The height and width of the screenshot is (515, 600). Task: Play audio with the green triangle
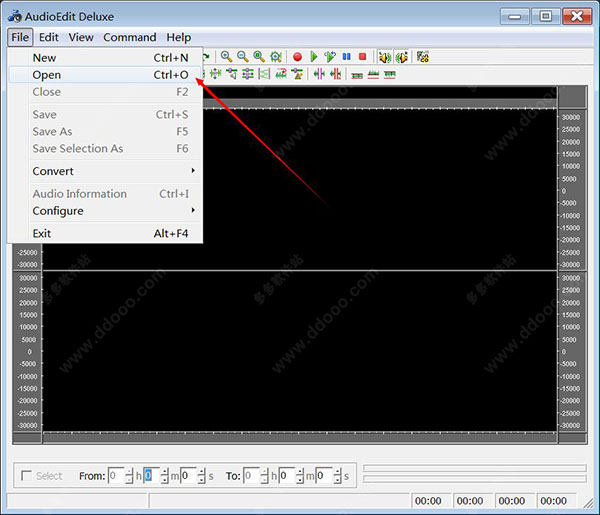314,57
